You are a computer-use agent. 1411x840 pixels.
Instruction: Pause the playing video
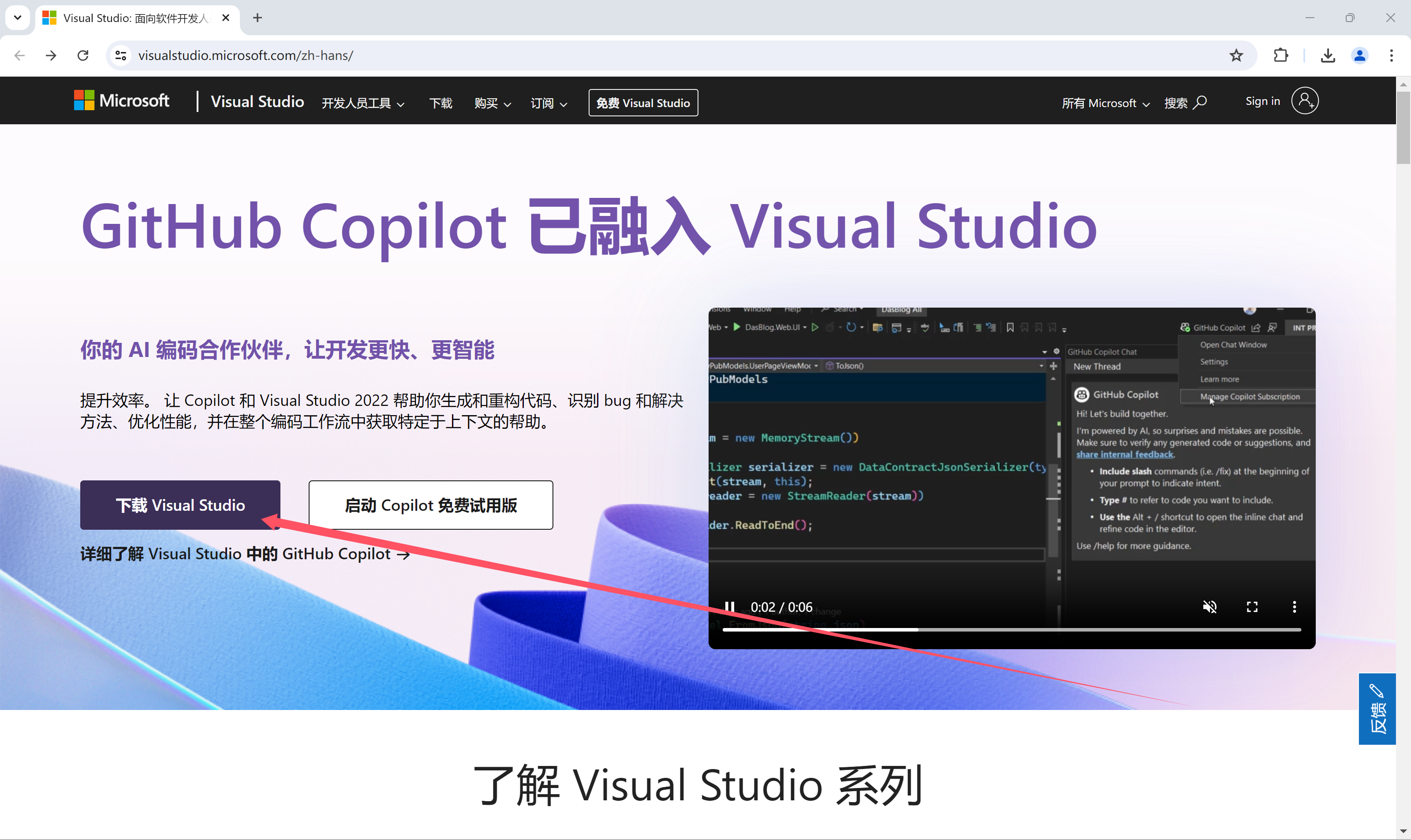731,606
